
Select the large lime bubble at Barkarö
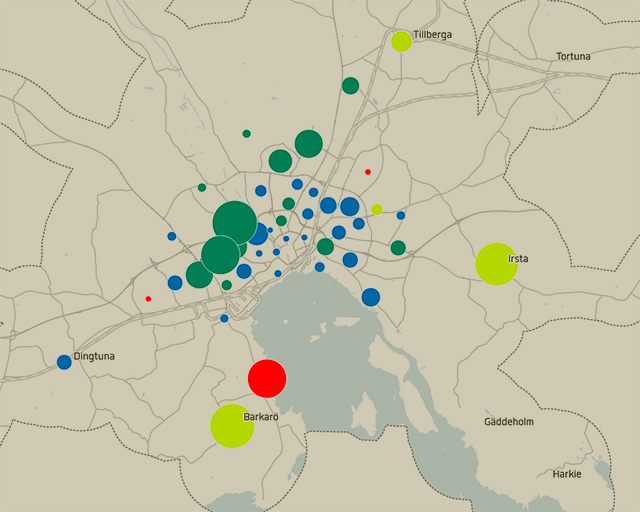tap(232, 426)
